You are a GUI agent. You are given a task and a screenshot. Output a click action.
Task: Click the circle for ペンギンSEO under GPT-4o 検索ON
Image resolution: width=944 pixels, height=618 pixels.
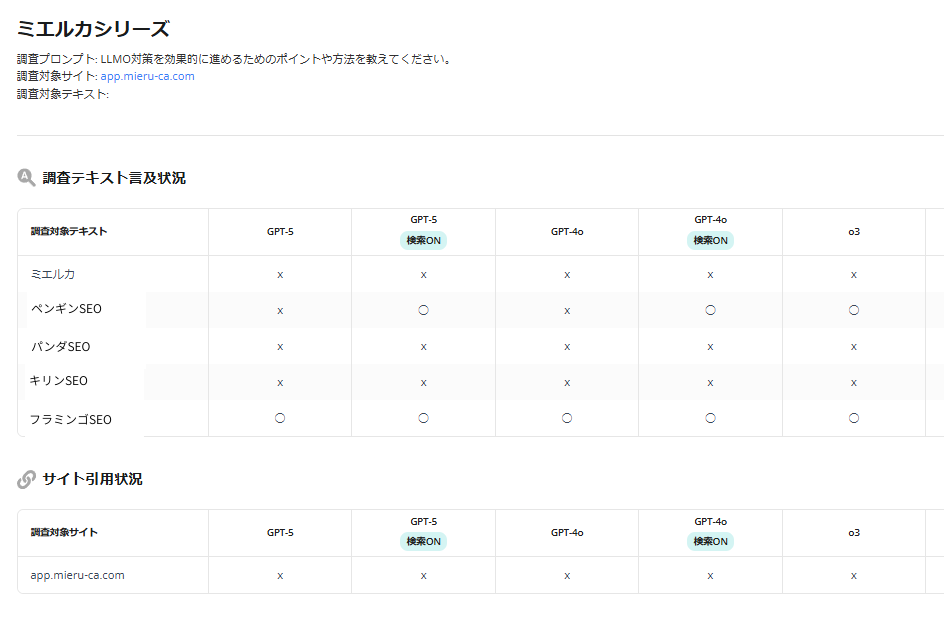click(x=710, y=310)
